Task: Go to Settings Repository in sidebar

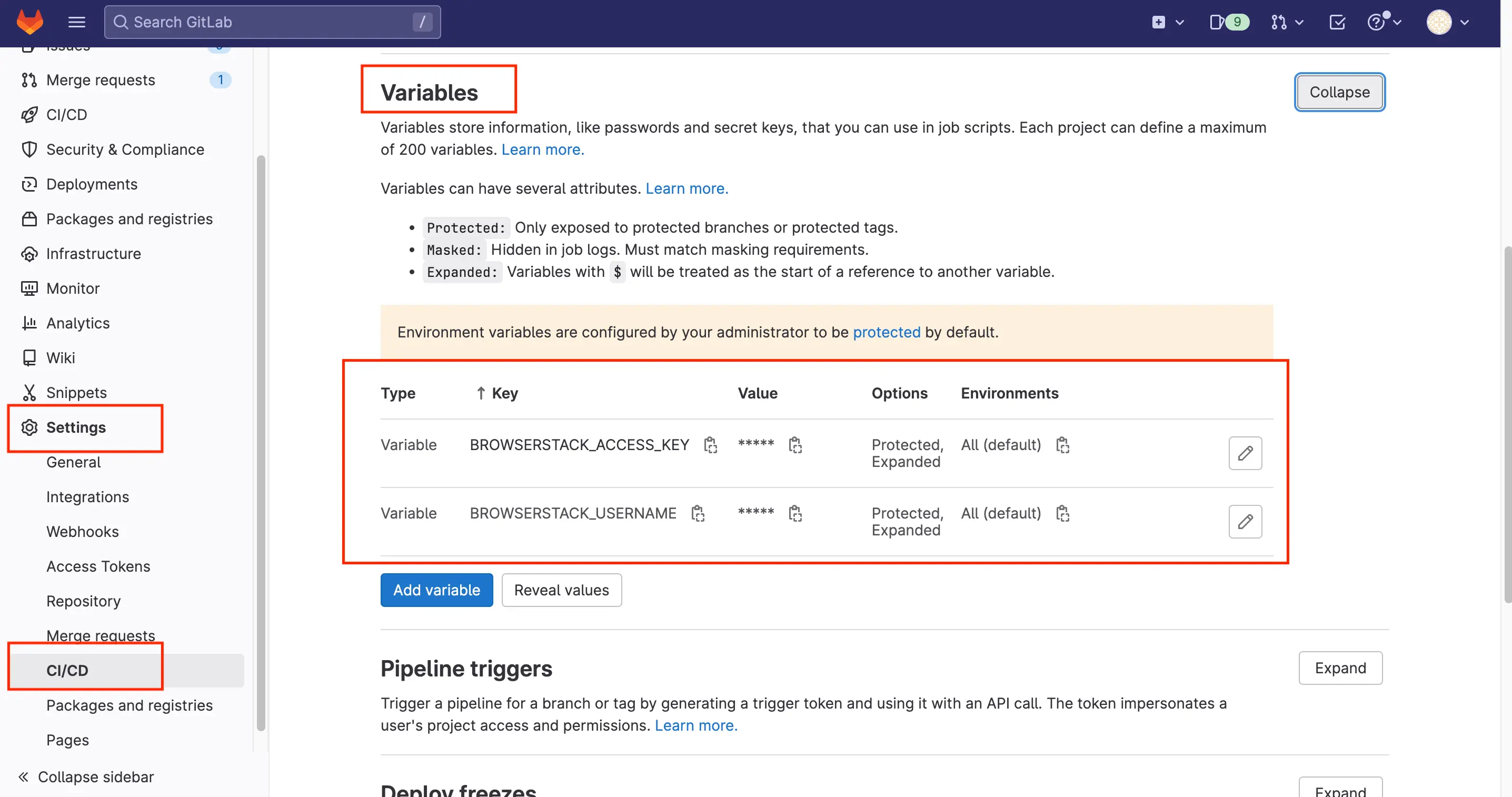Action: tap(83, 601)
